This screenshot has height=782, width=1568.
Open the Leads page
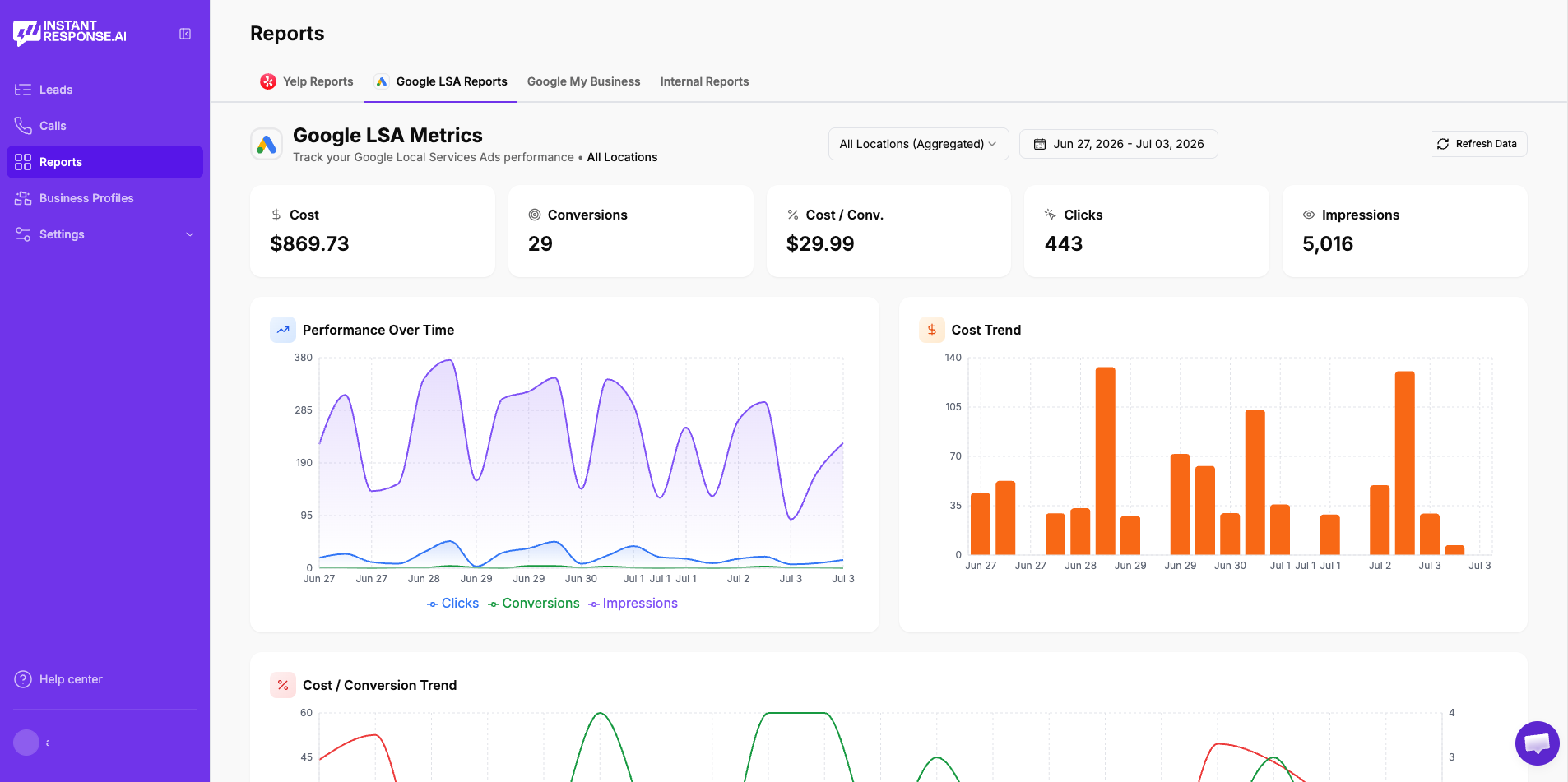pos(104,90)
